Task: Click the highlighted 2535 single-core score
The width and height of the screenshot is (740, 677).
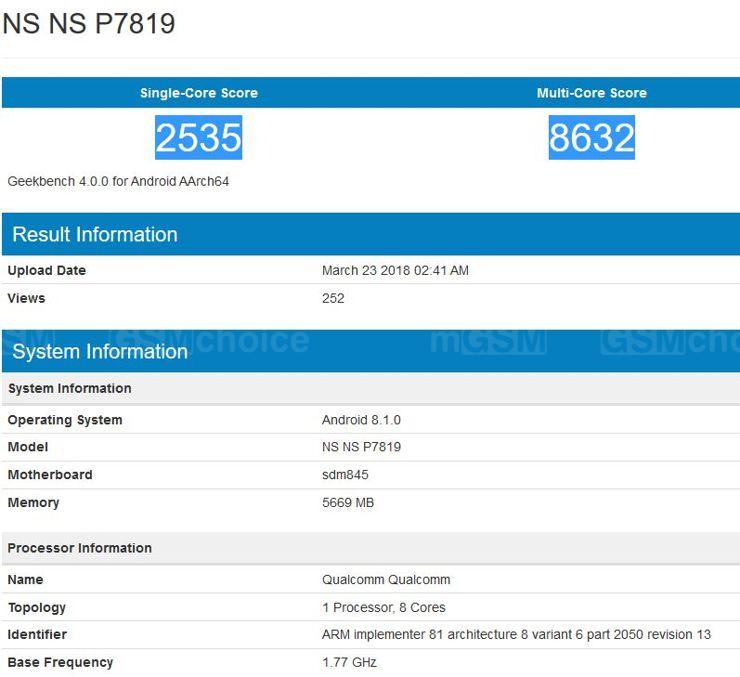Action: [199, 138]
